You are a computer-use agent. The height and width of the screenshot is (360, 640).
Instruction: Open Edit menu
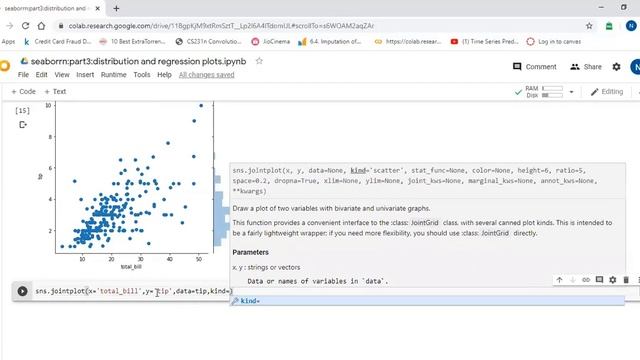coord(41,75)
